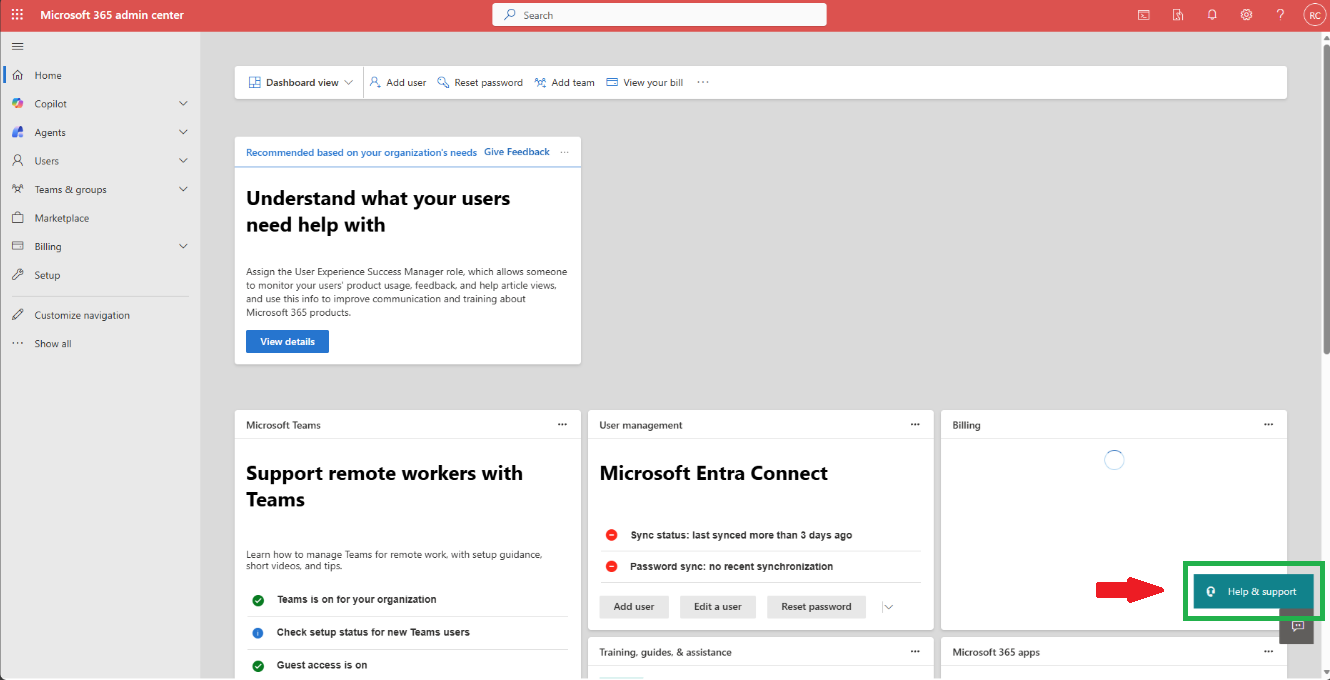The width and height of the screenshot is (1330, 680).
Task: Click in the Search box
Action: click(660, 15)
